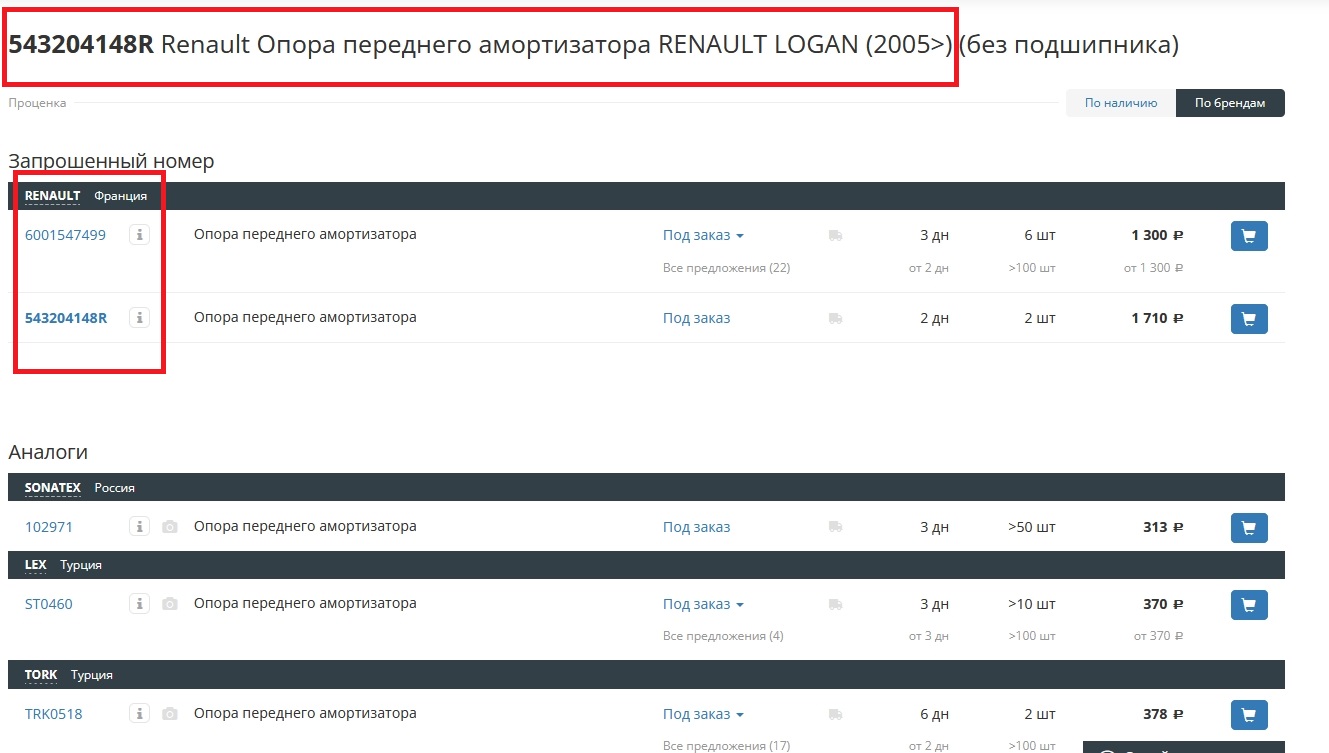Click price 313 ₽
This screenshot has height=753, width=1329.
click(1163, 527)
